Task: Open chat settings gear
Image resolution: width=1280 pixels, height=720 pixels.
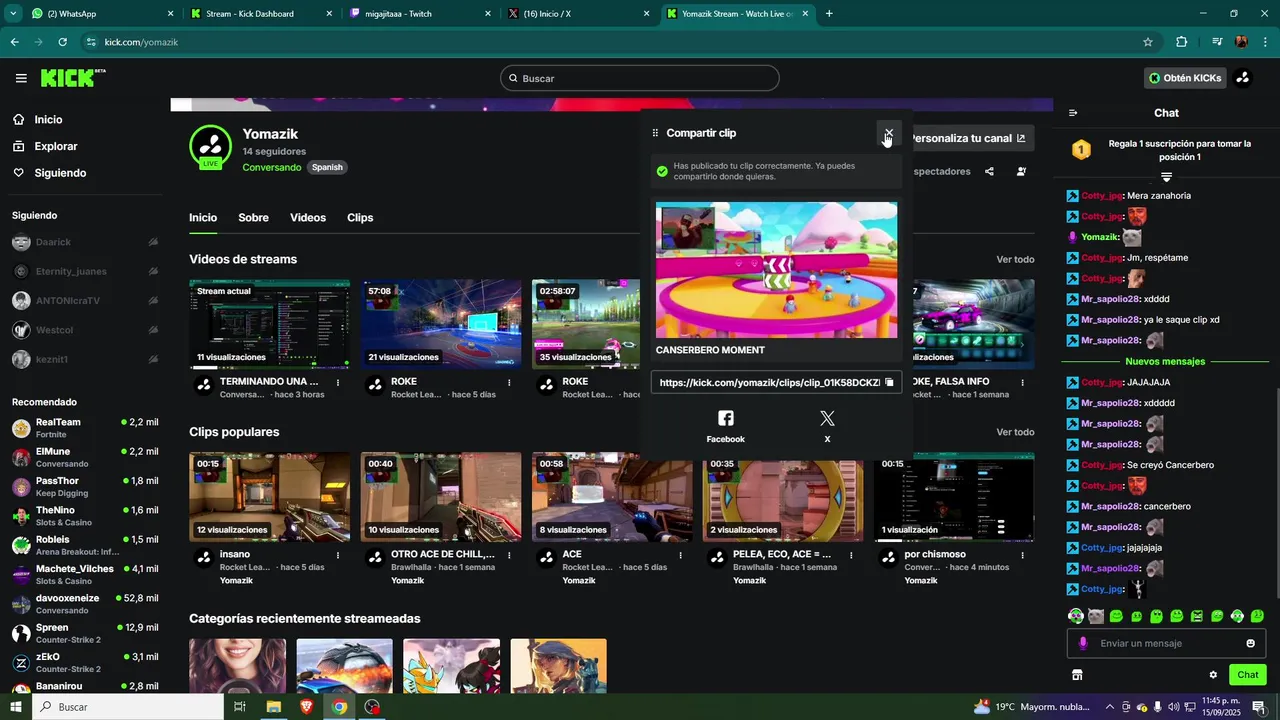Action: tap(1213, 675)
